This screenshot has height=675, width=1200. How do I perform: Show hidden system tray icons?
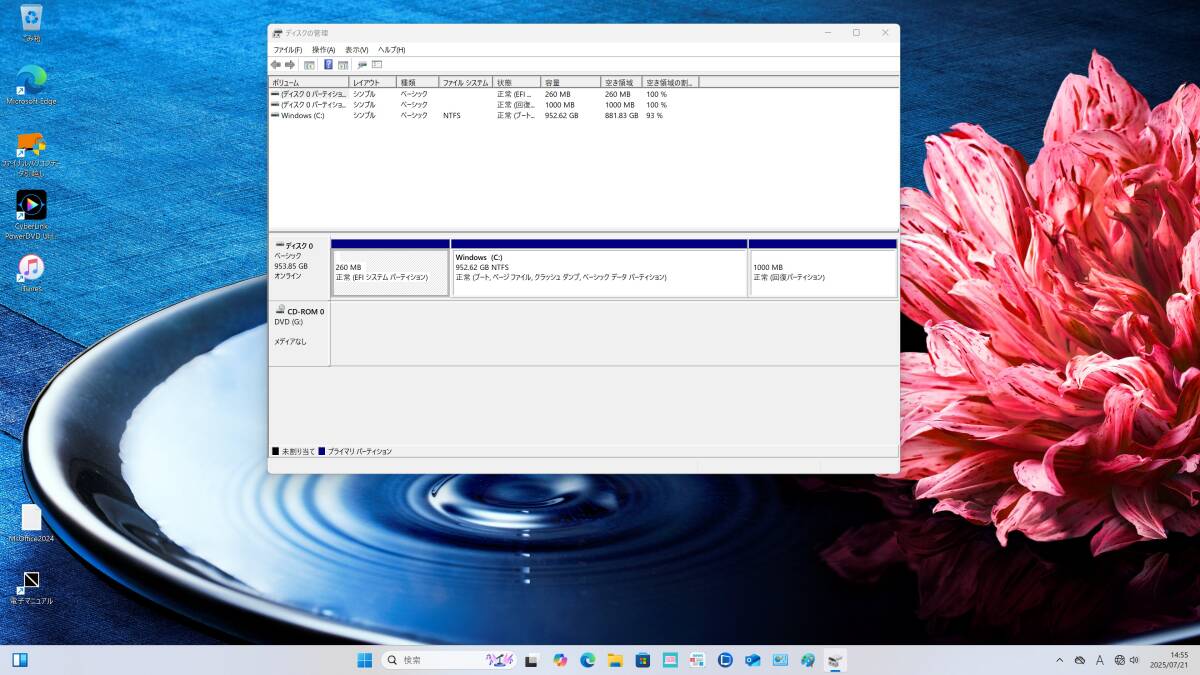point(1060,660)
